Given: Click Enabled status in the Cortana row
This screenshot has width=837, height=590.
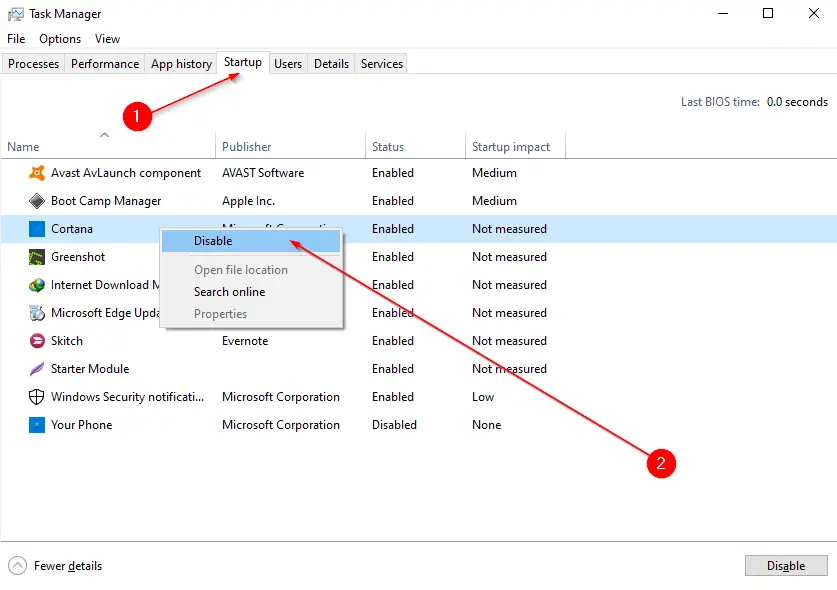Looking at the screenshot, I should click(x=393, y=229).
